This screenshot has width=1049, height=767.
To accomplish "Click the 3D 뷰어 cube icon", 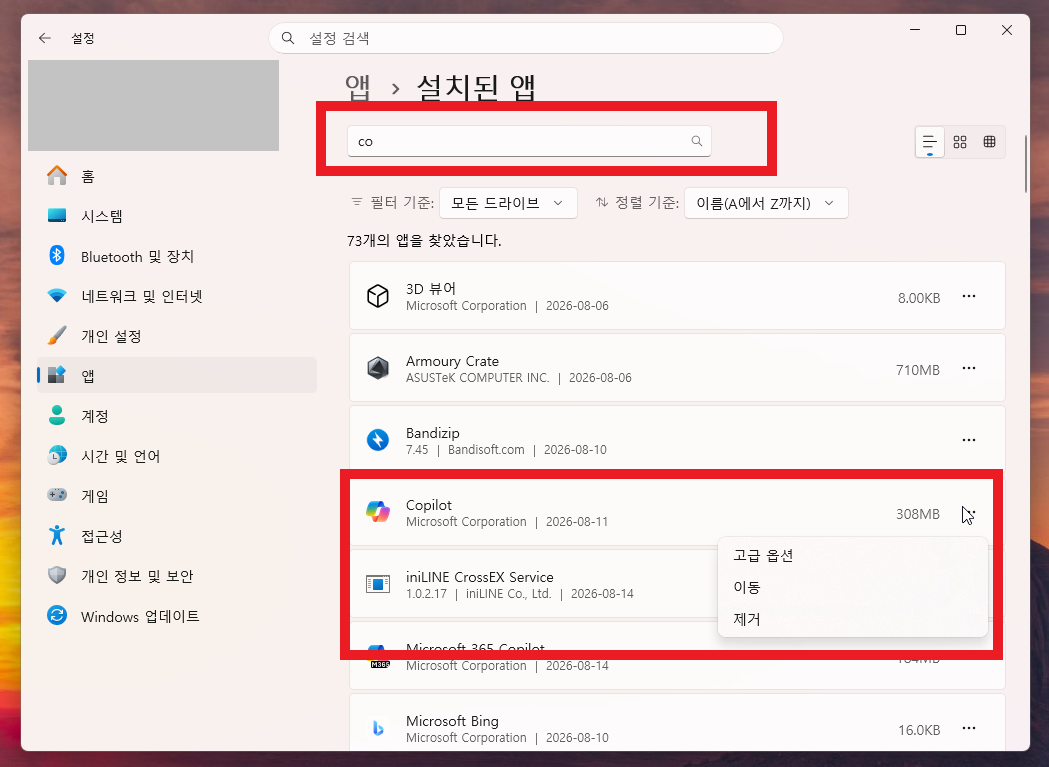I will tap(378, 296).
